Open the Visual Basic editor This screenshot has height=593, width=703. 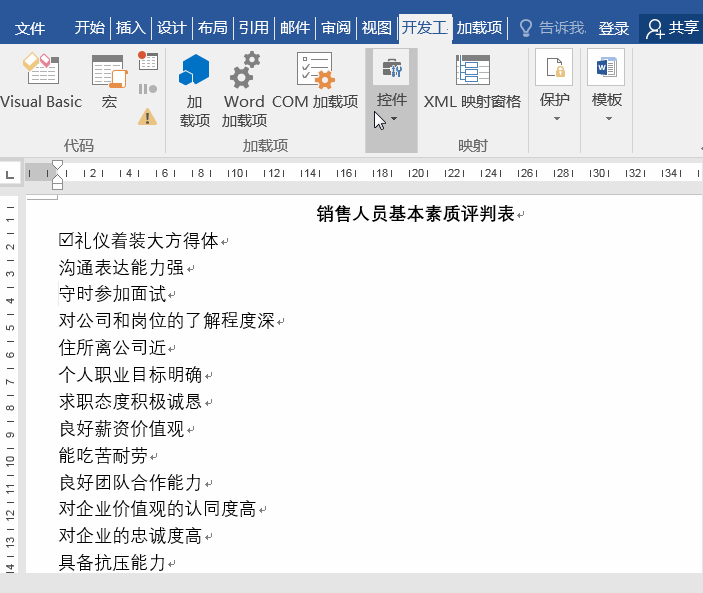41,81
